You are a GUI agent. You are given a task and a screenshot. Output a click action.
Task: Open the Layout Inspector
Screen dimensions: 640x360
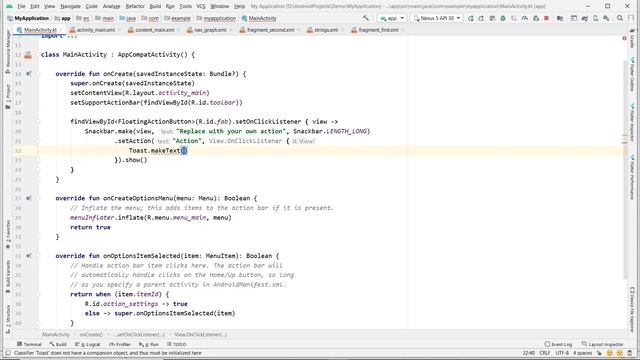coord(602,344)
